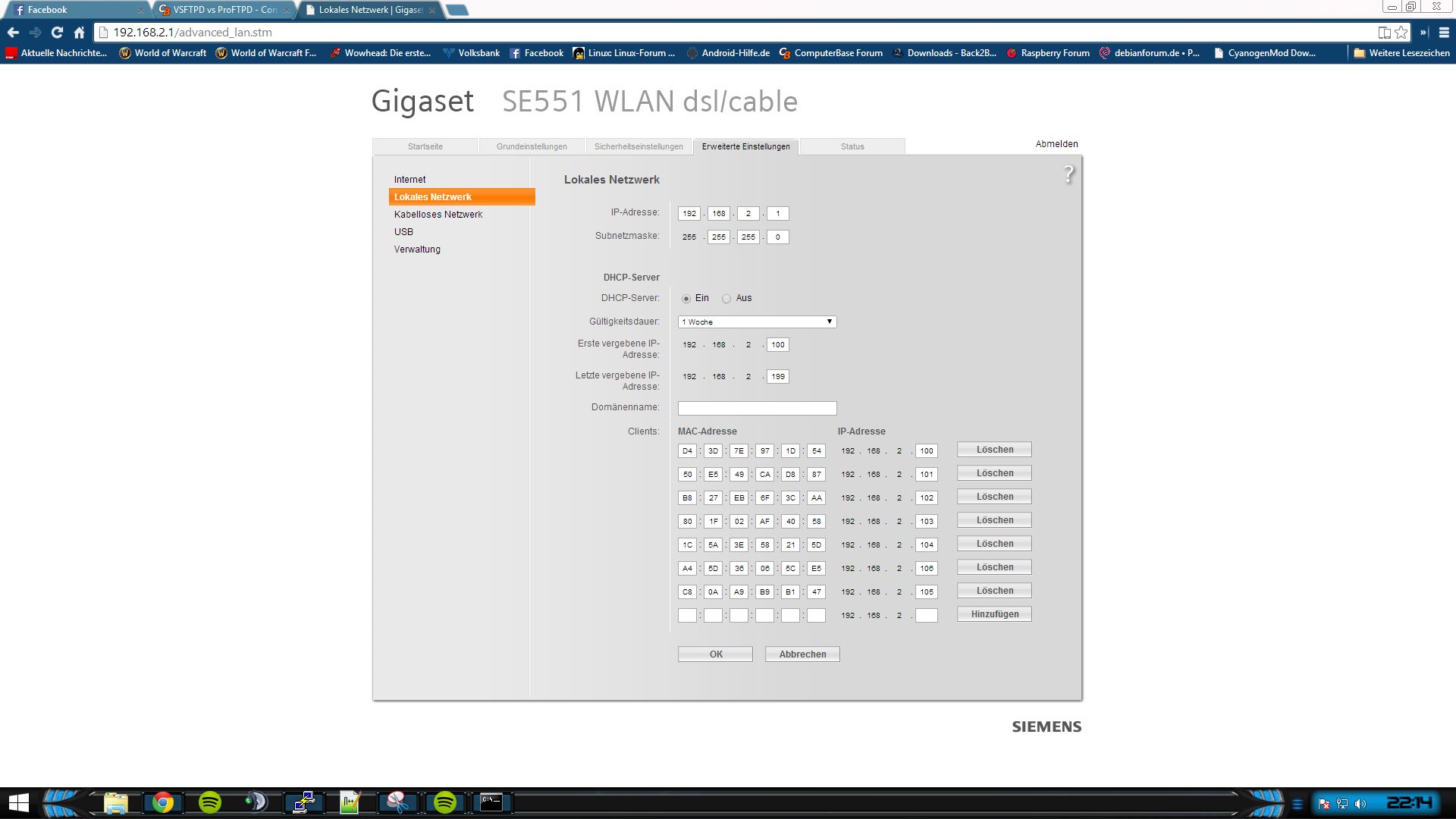Open Chrome menu chevron beside star
The height and width of the screenshot is (819, 1456).
coord(1423,33)
